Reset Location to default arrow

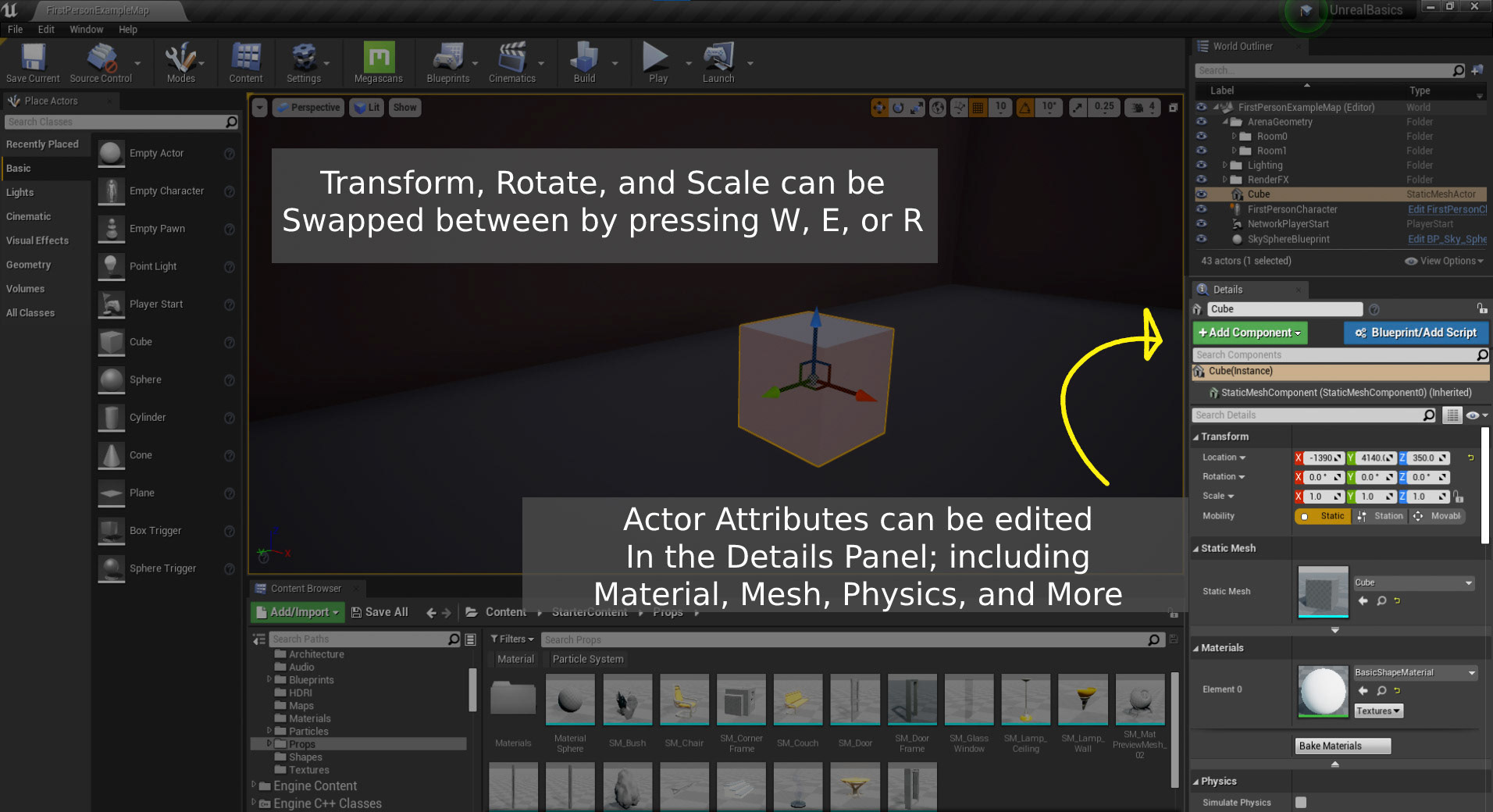pyautogui.click(x=1470, y=458)
